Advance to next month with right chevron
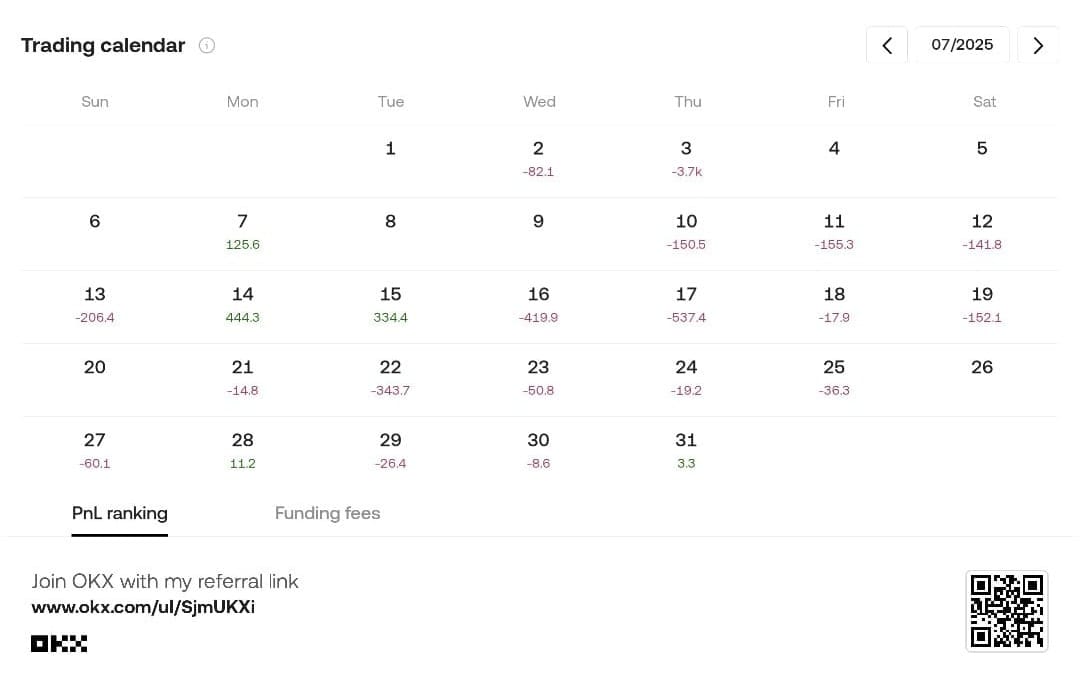 1038,45
